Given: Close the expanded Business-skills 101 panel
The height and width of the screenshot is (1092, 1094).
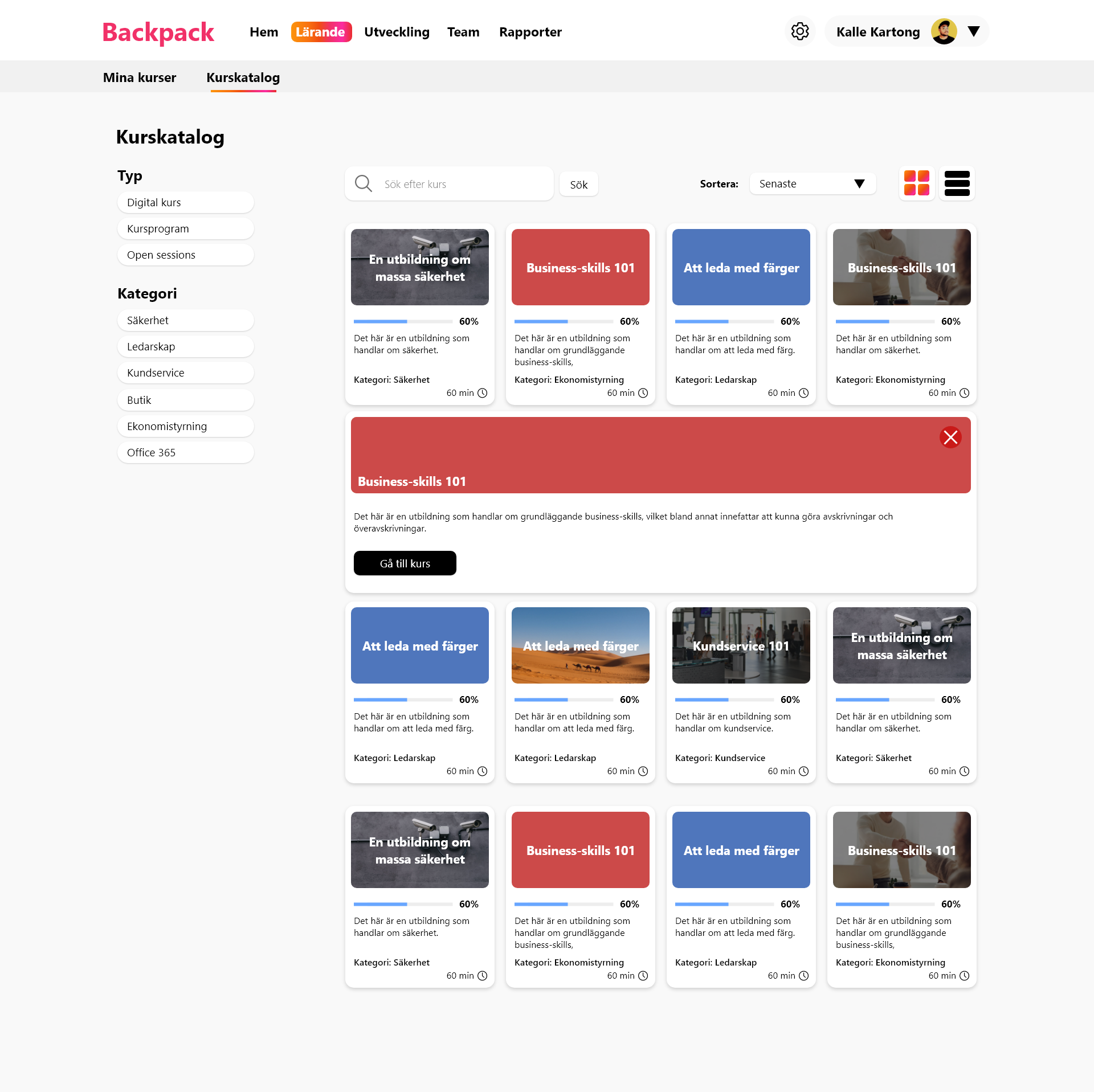Looking at the screenshot, I should coord(950,437).
